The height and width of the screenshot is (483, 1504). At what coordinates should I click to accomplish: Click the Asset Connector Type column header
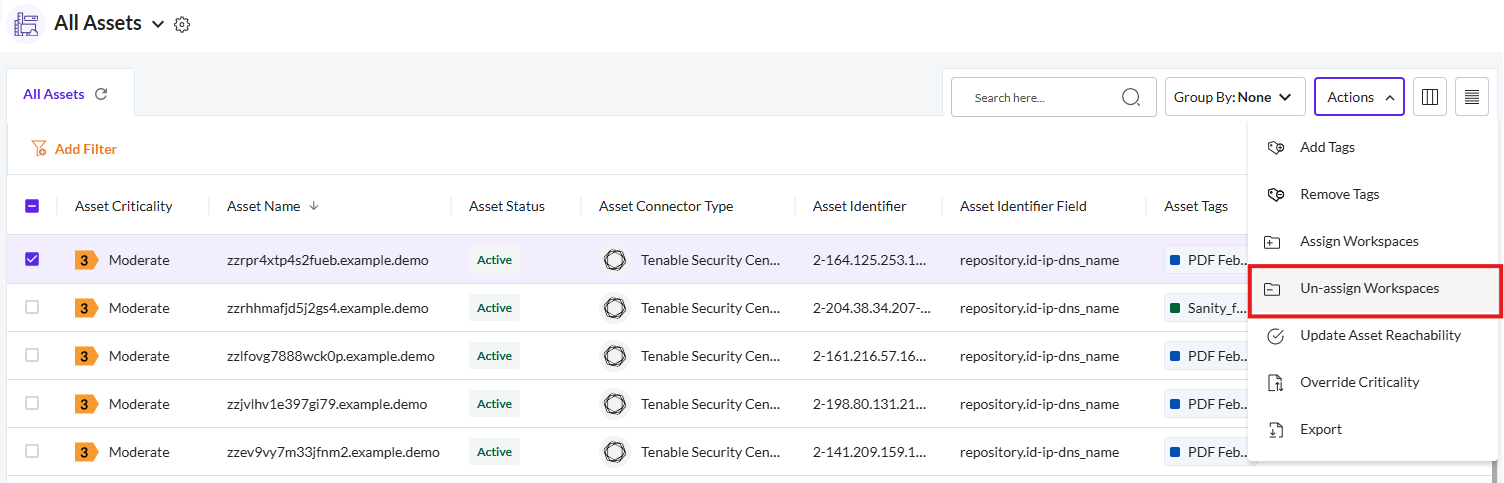(x=666, y=206)
